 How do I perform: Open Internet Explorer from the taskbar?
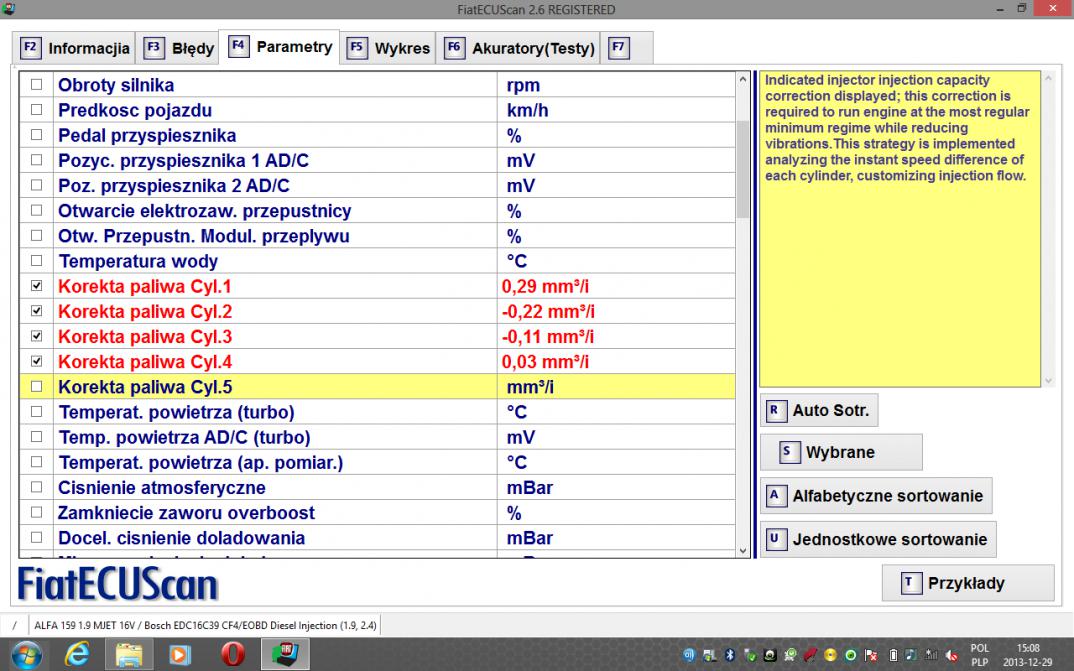[76, 655]
